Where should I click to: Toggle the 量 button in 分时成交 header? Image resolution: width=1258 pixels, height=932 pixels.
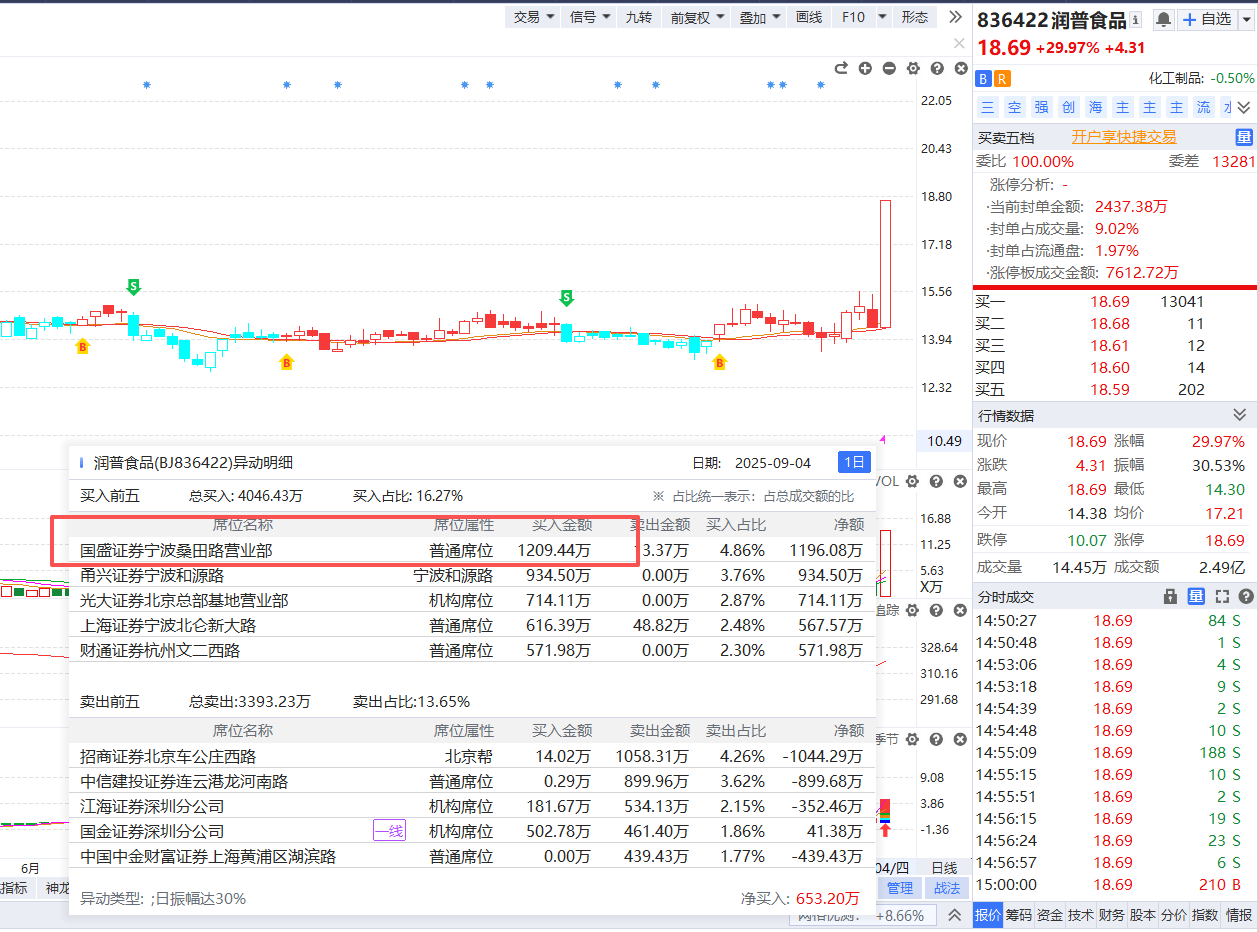(x=1195, y=596)
